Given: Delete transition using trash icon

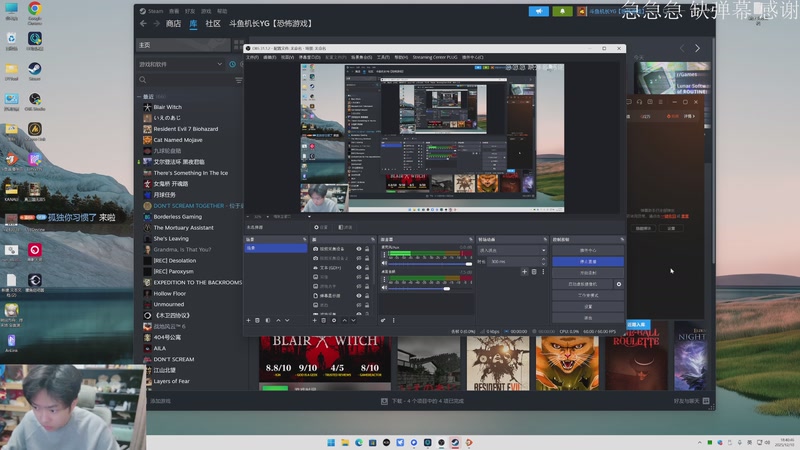Looking at the screenshot, I should tap(533, 271).
